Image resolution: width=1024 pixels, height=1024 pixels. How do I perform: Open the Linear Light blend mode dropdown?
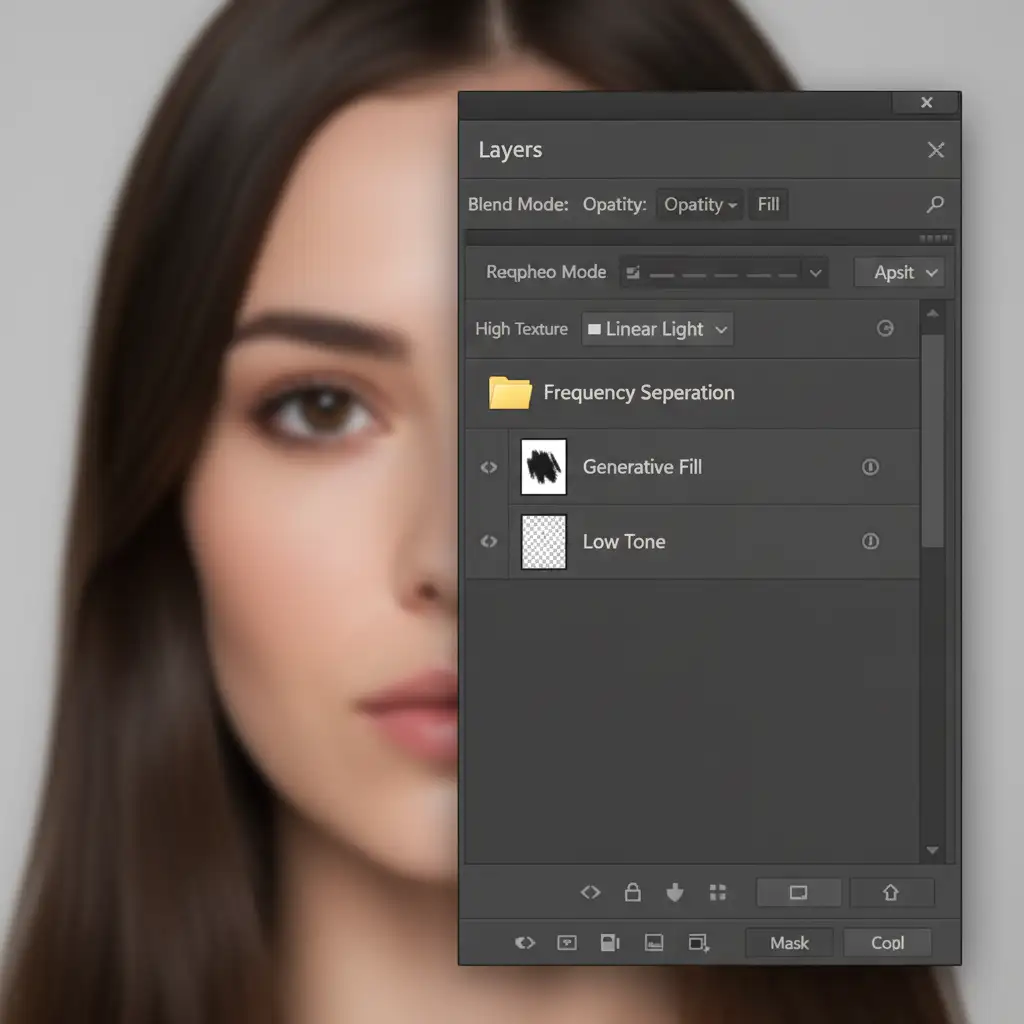(x=657, y=329)
